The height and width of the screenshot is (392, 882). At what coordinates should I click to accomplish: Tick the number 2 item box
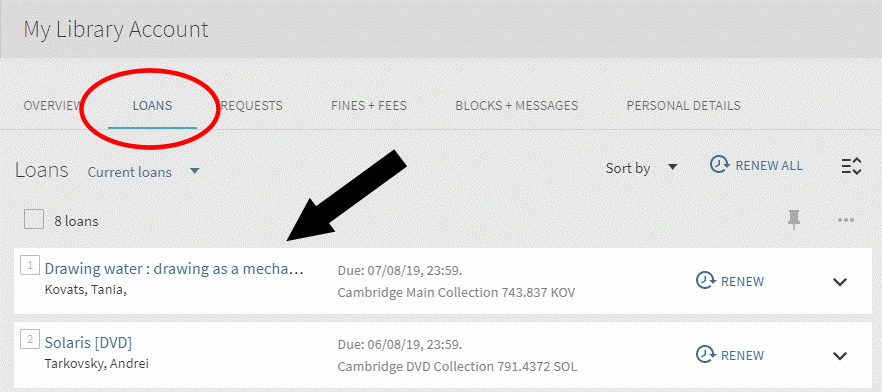pyautogui.click(x=29, y=339)
